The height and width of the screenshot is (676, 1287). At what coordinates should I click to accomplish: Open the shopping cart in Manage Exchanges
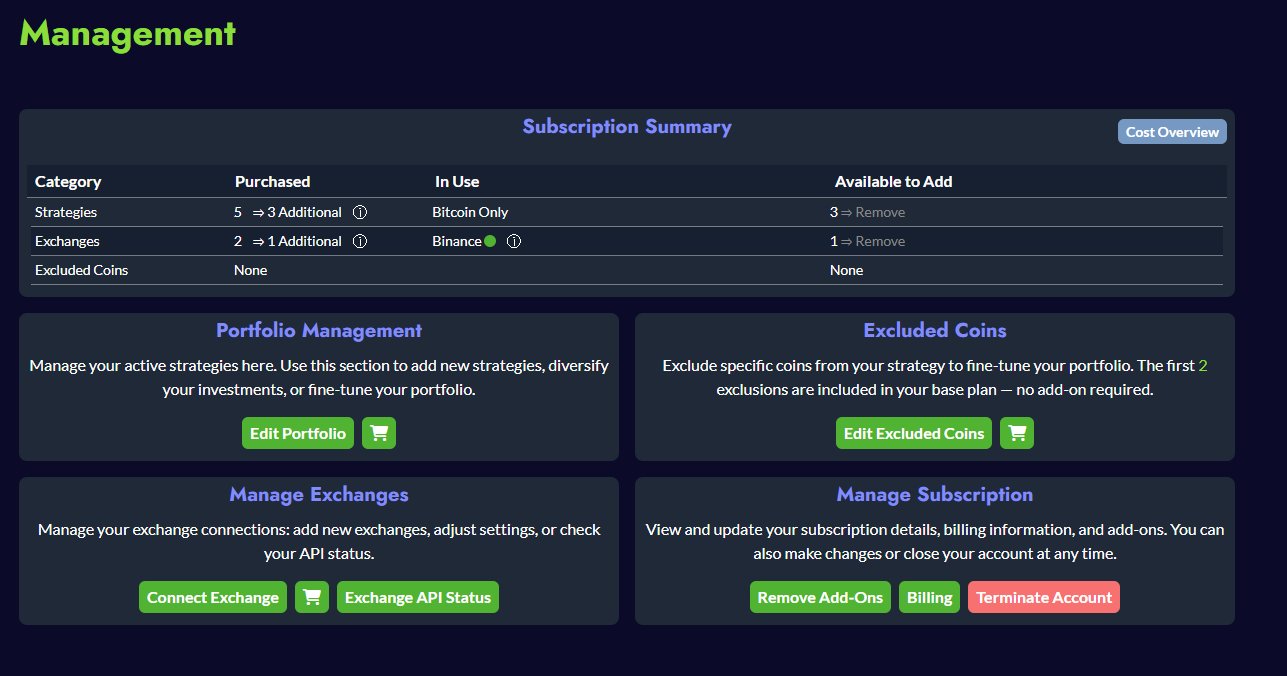coord(312,597)
